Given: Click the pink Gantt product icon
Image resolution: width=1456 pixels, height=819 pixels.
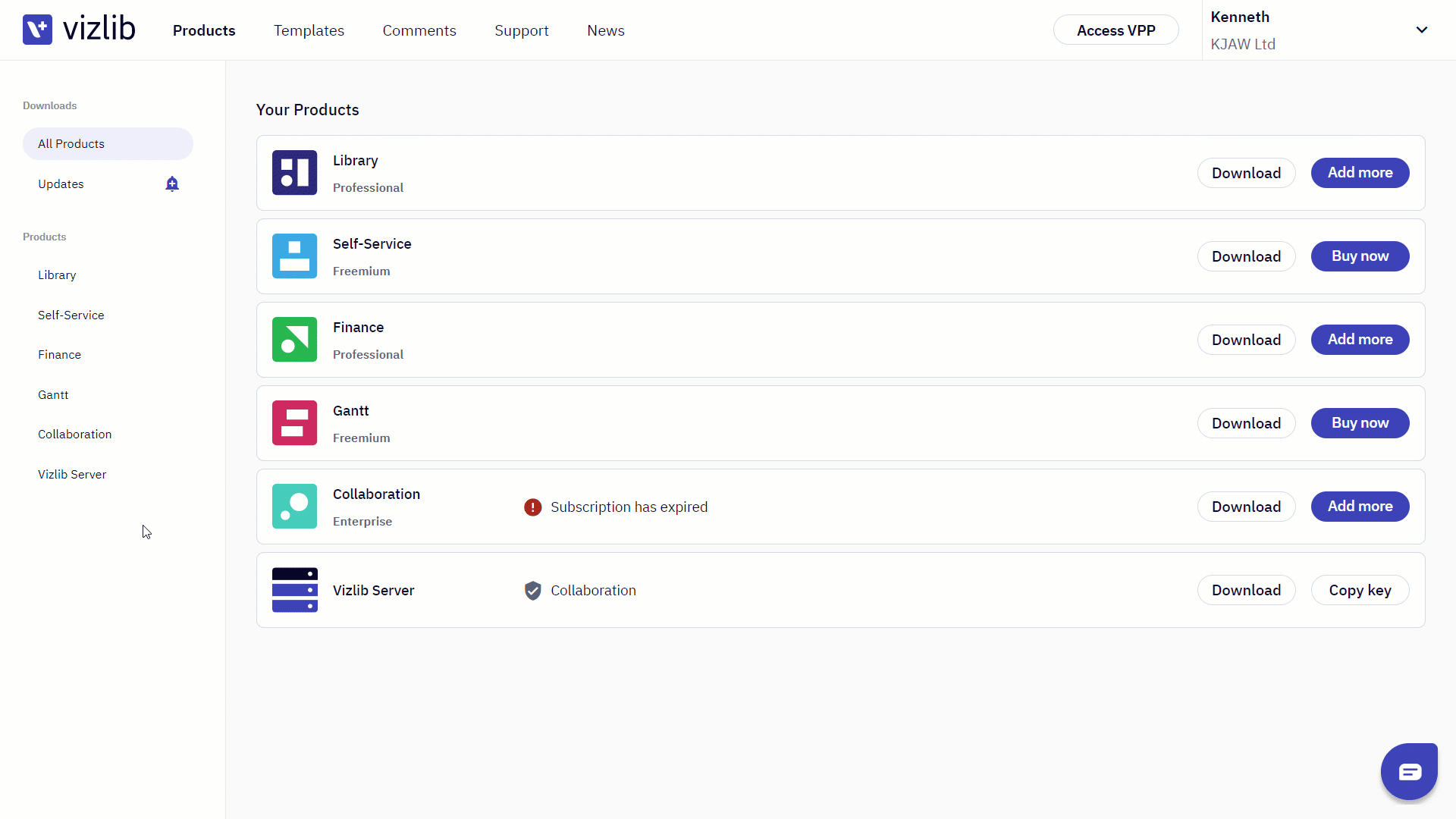Looking at the screenshot, I should [x=294, y=423].
